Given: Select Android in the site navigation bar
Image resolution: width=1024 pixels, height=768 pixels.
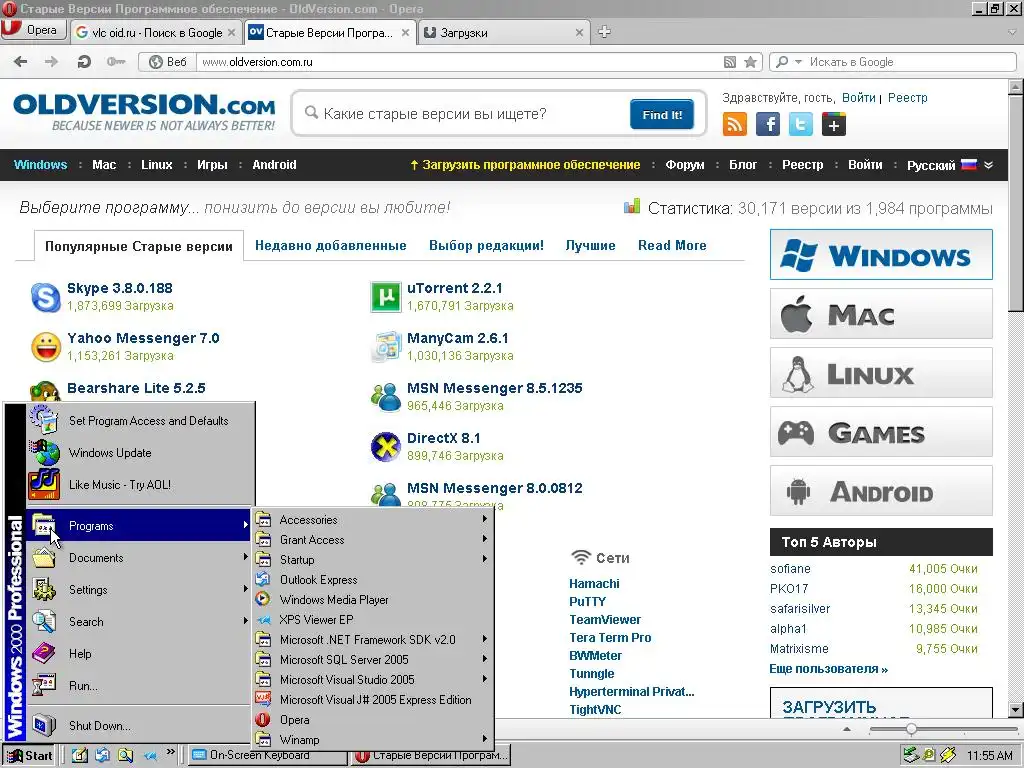Looking at the screenshot, I should pyautogui.click(x=274, y=165).
